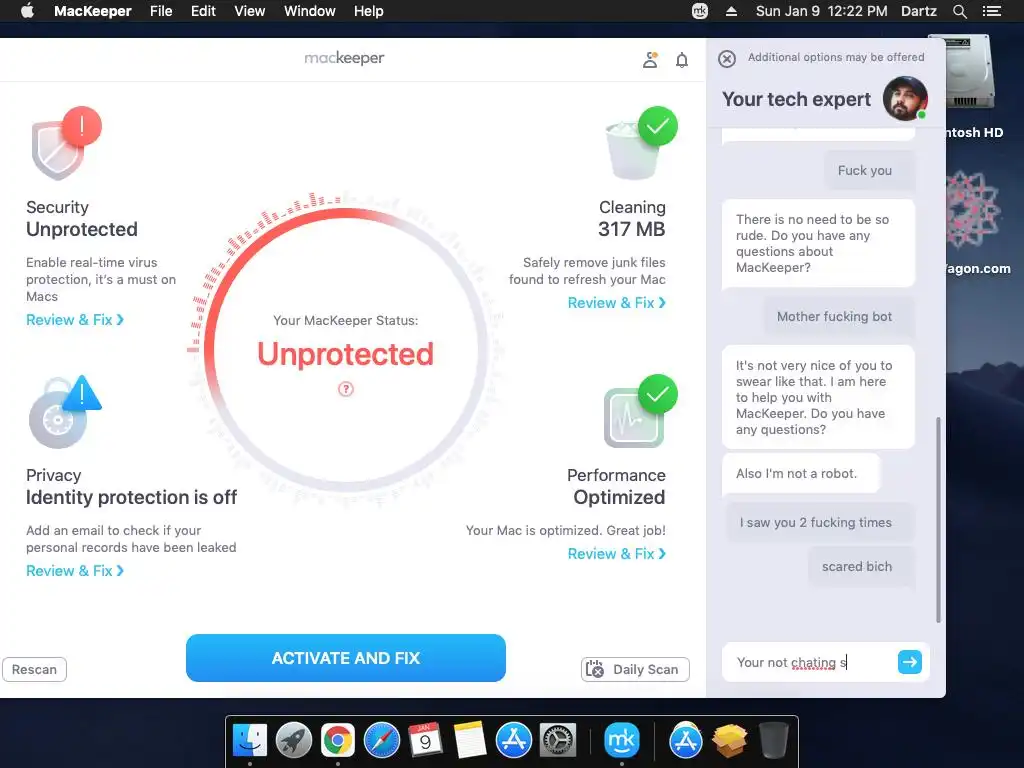This screenshot has width=1024, height=768.
Task: Open the Help menu
Action: point(368,11)
